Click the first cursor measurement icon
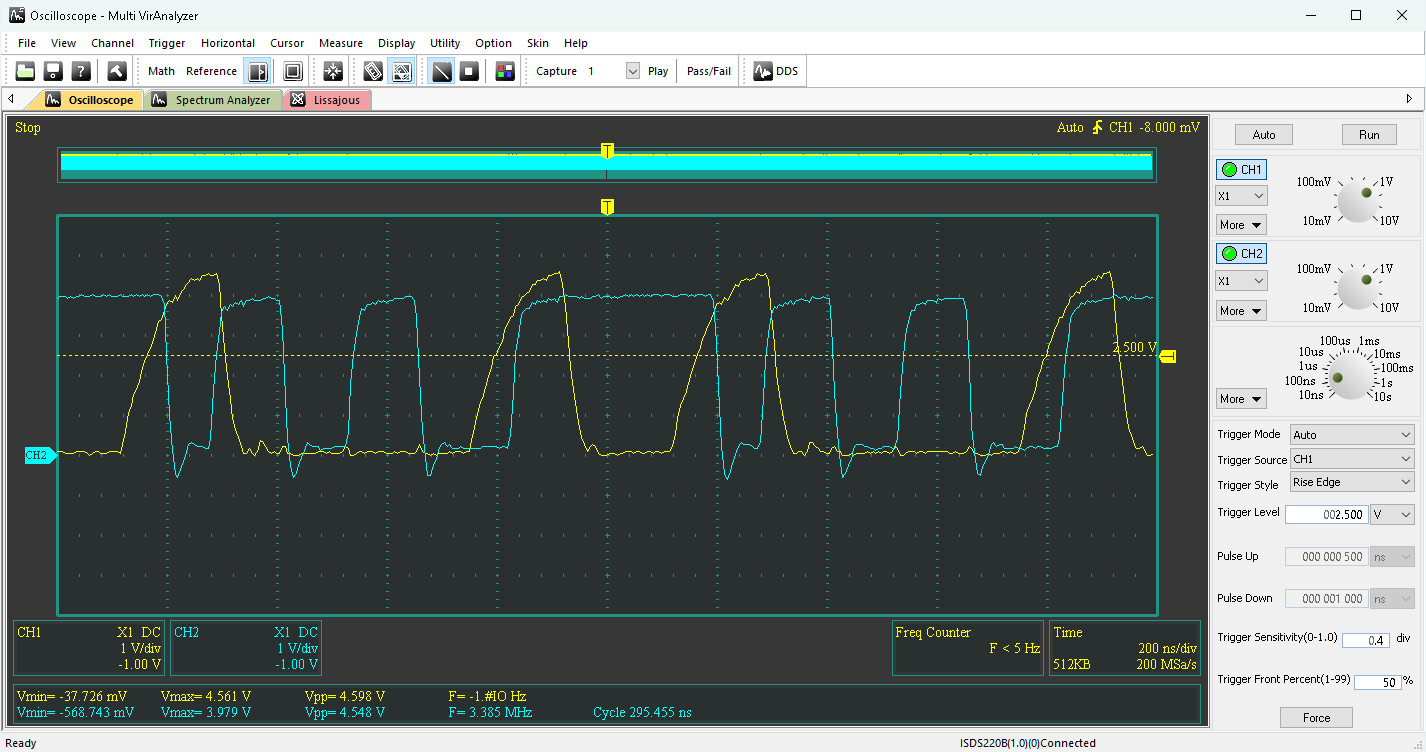This screenshot has width=1426, height=752. pos(373,71)
